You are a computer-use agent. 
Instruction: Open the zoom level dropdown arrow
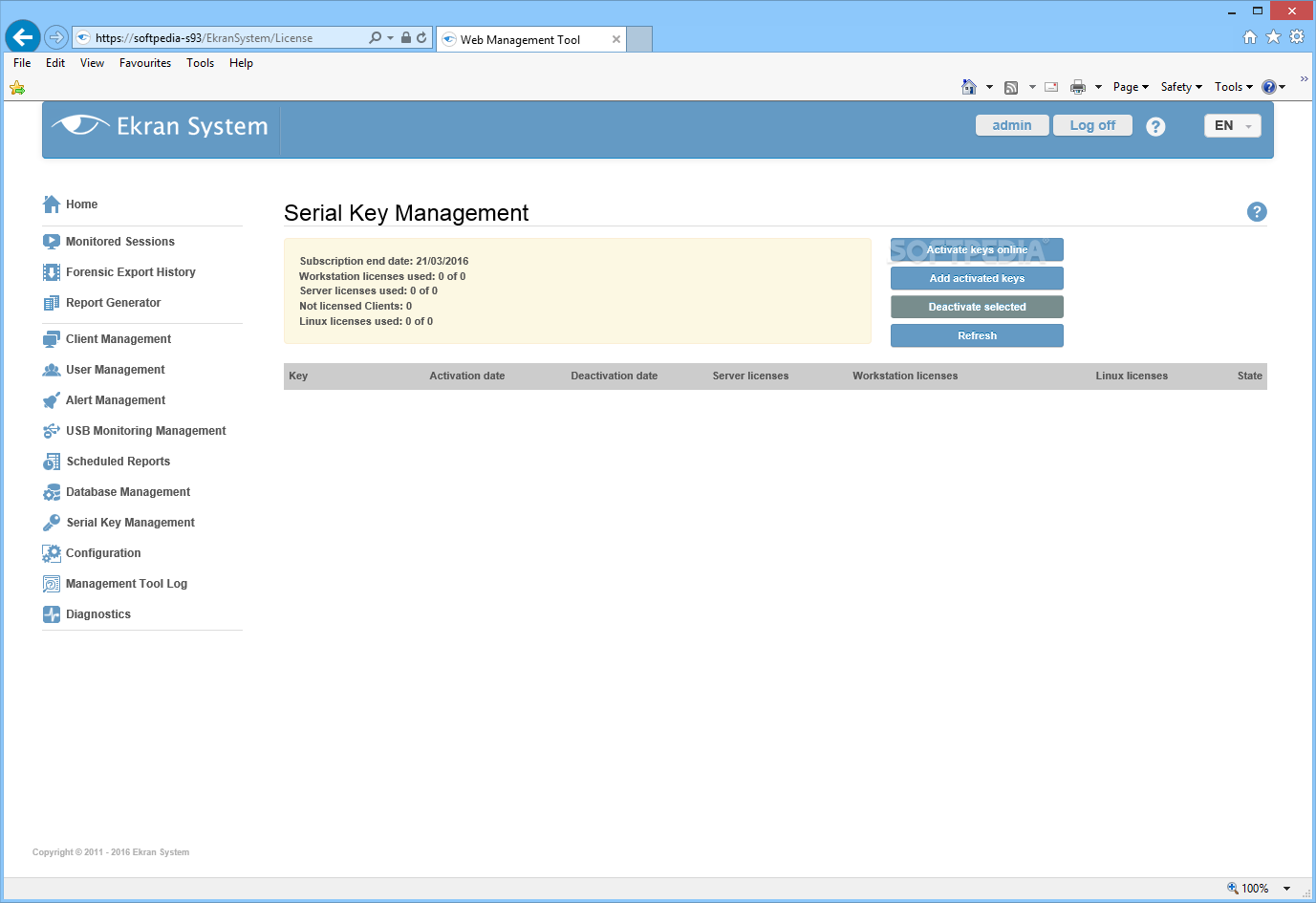(x=1286, y=889)
